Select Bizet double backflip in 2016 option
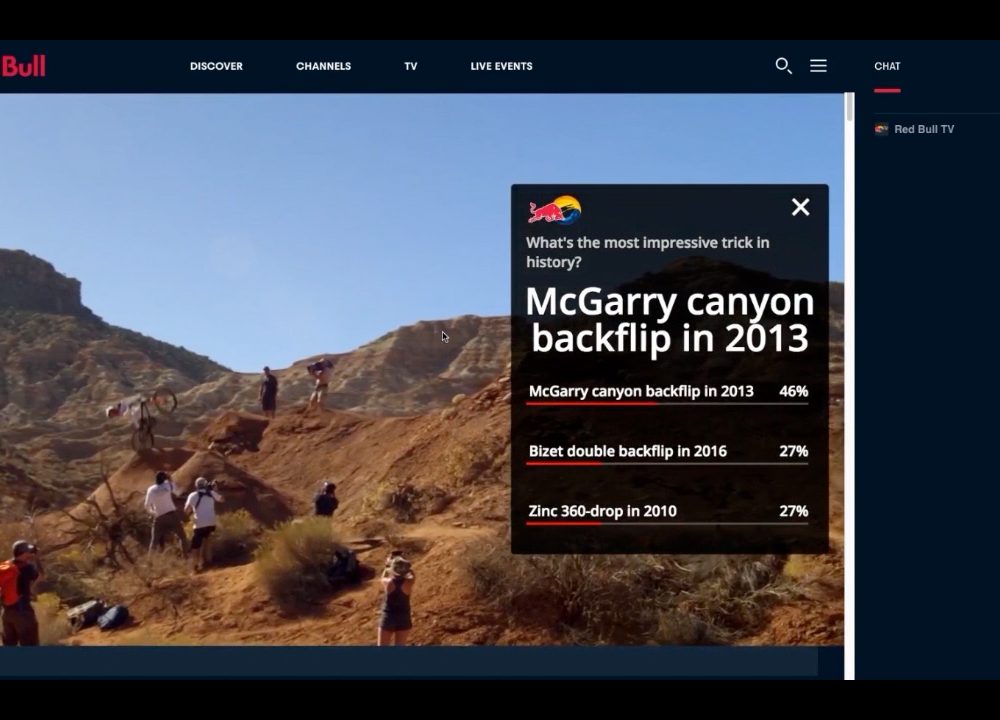The width and height of the screenshot is (1000, 720). 668,452
